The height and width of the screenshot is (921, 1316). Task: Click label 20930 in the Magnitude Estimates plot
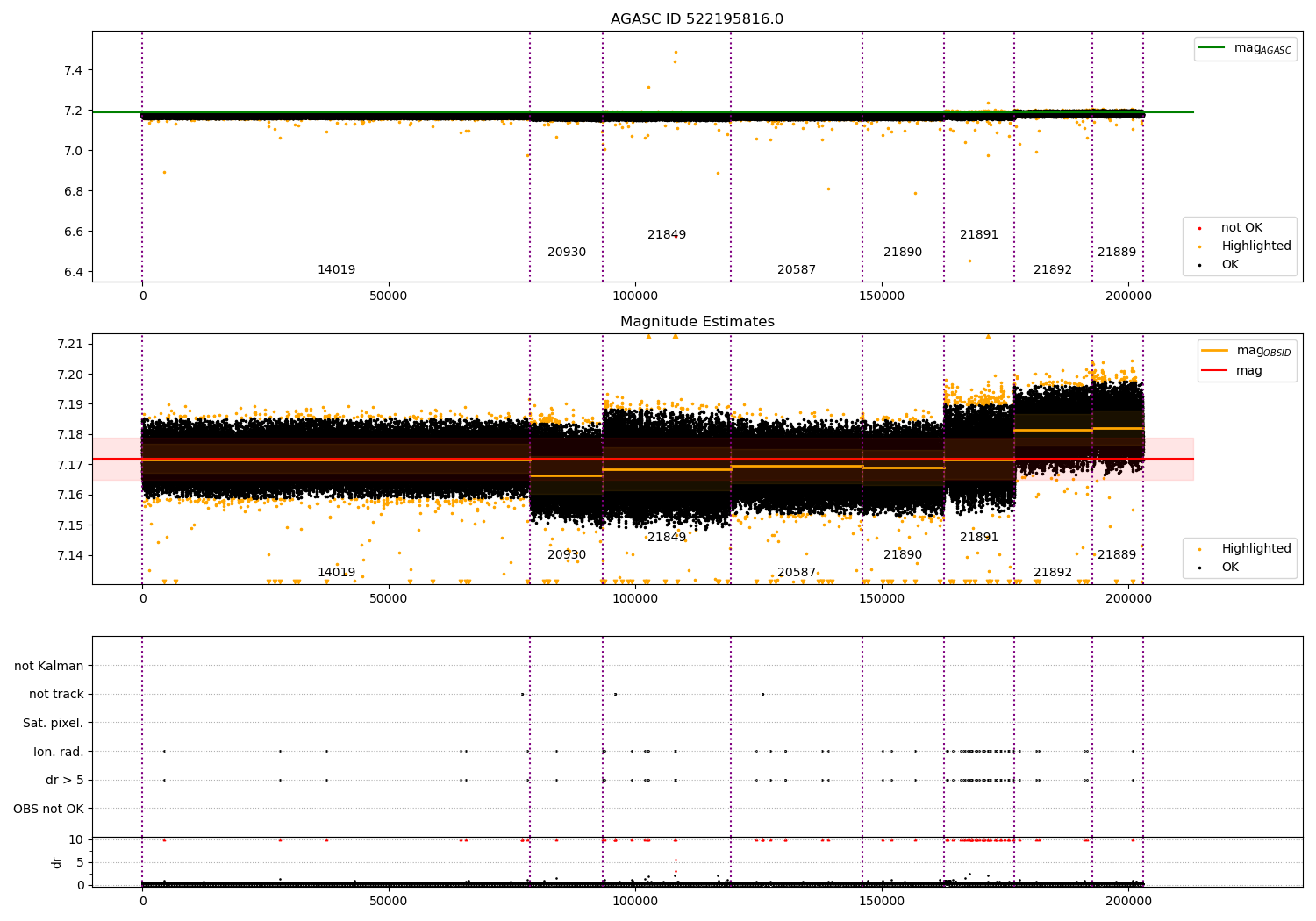(x=567, y=555)
